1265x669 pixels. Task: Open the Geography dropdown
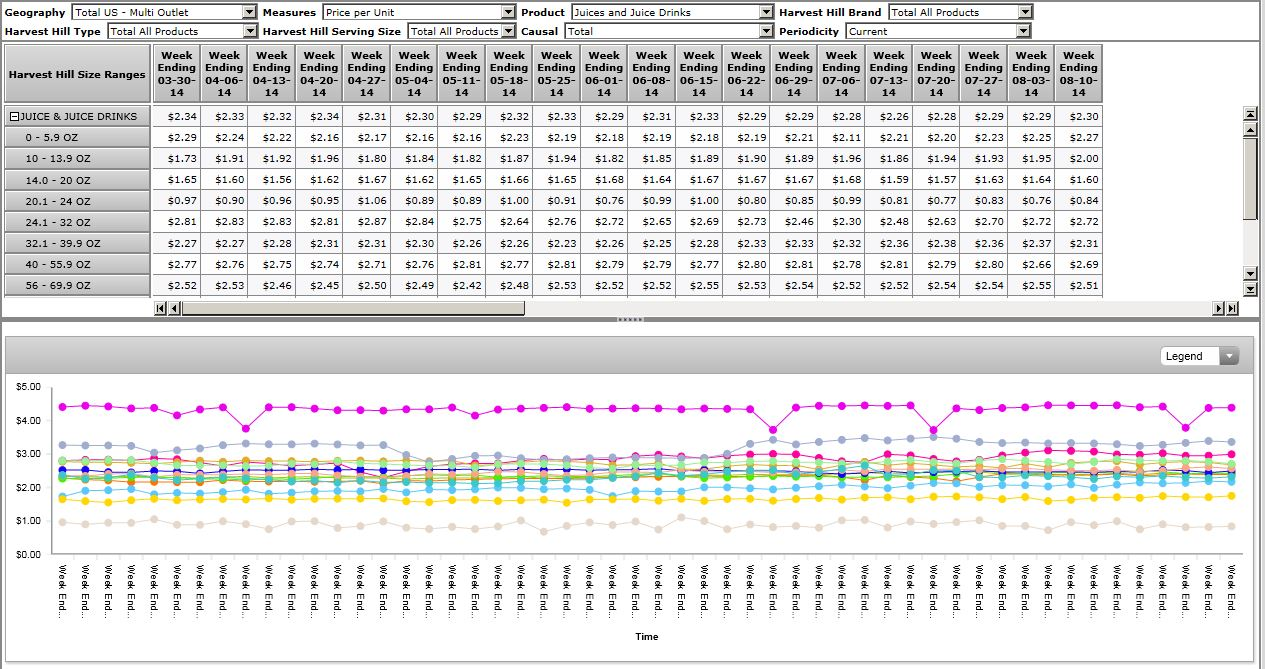click(x=249, y=12)
